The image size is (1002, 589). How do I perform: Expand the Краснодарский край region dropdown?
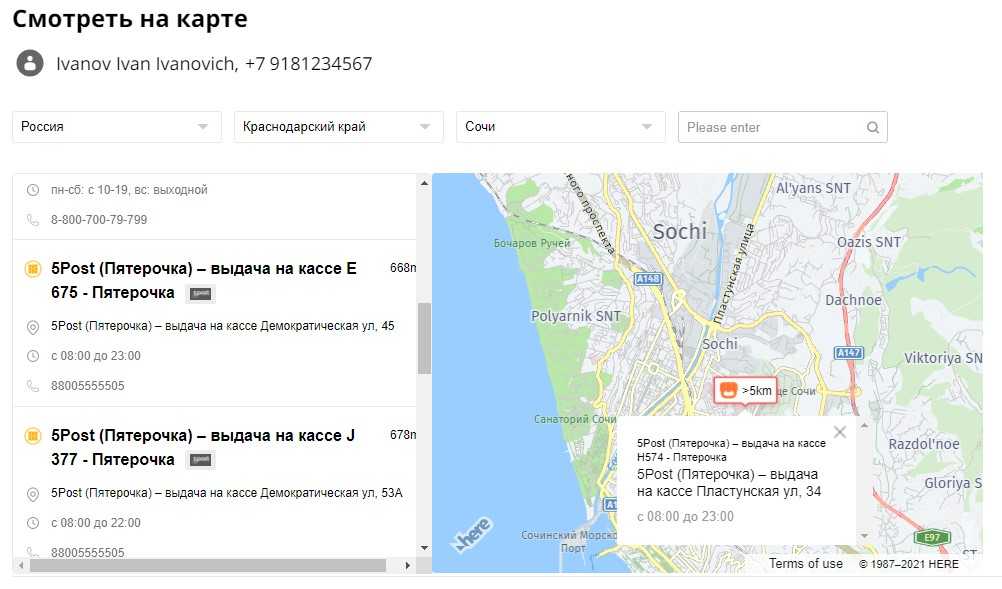click(x=338, y=127)
